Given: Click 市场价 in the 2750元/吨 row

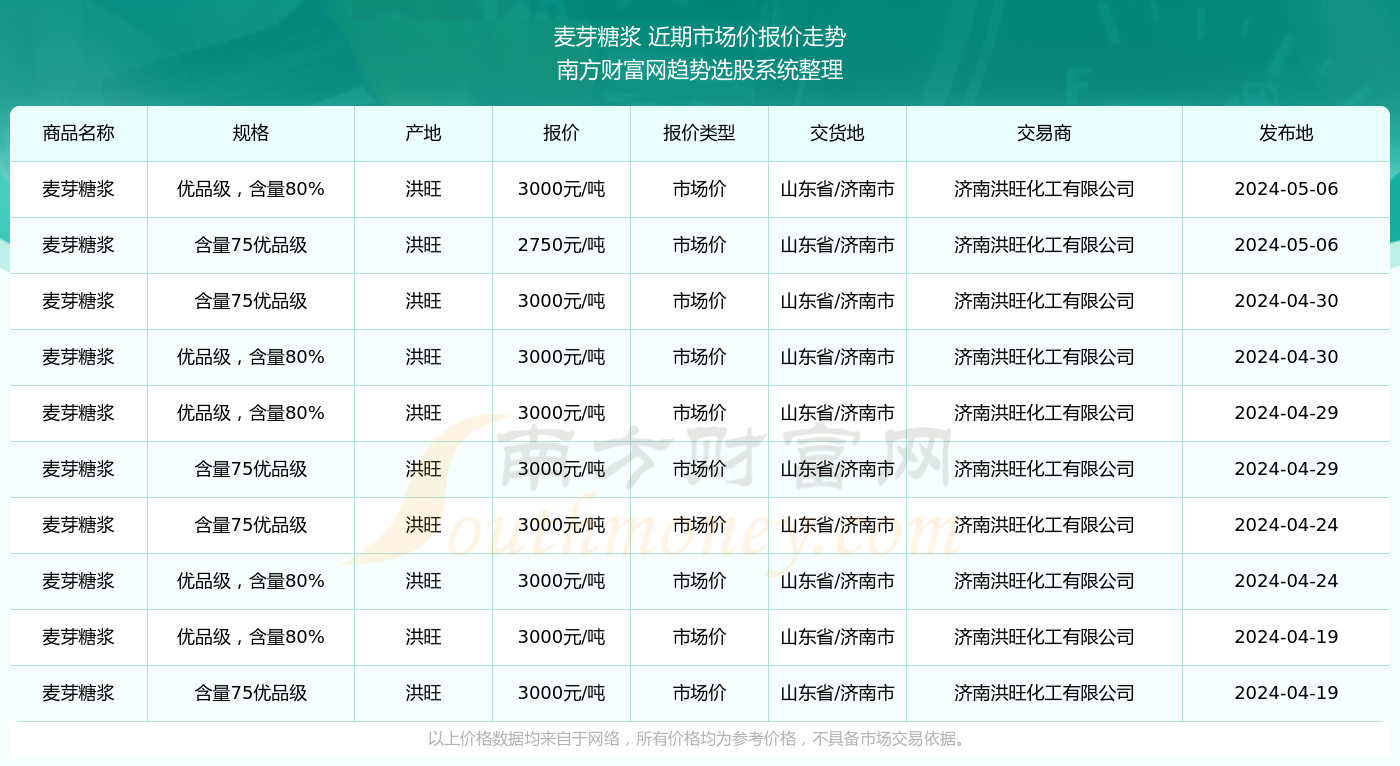Looking at the screenshot, I should [699, 245].
